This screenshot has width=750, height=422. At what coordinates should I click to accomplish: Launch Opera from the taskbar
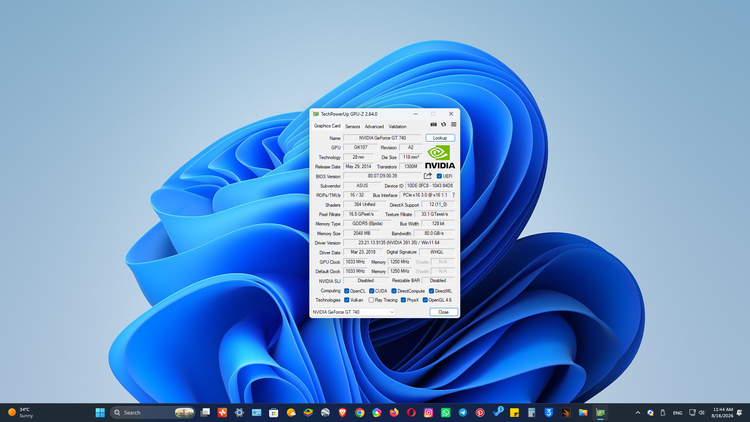411,412
